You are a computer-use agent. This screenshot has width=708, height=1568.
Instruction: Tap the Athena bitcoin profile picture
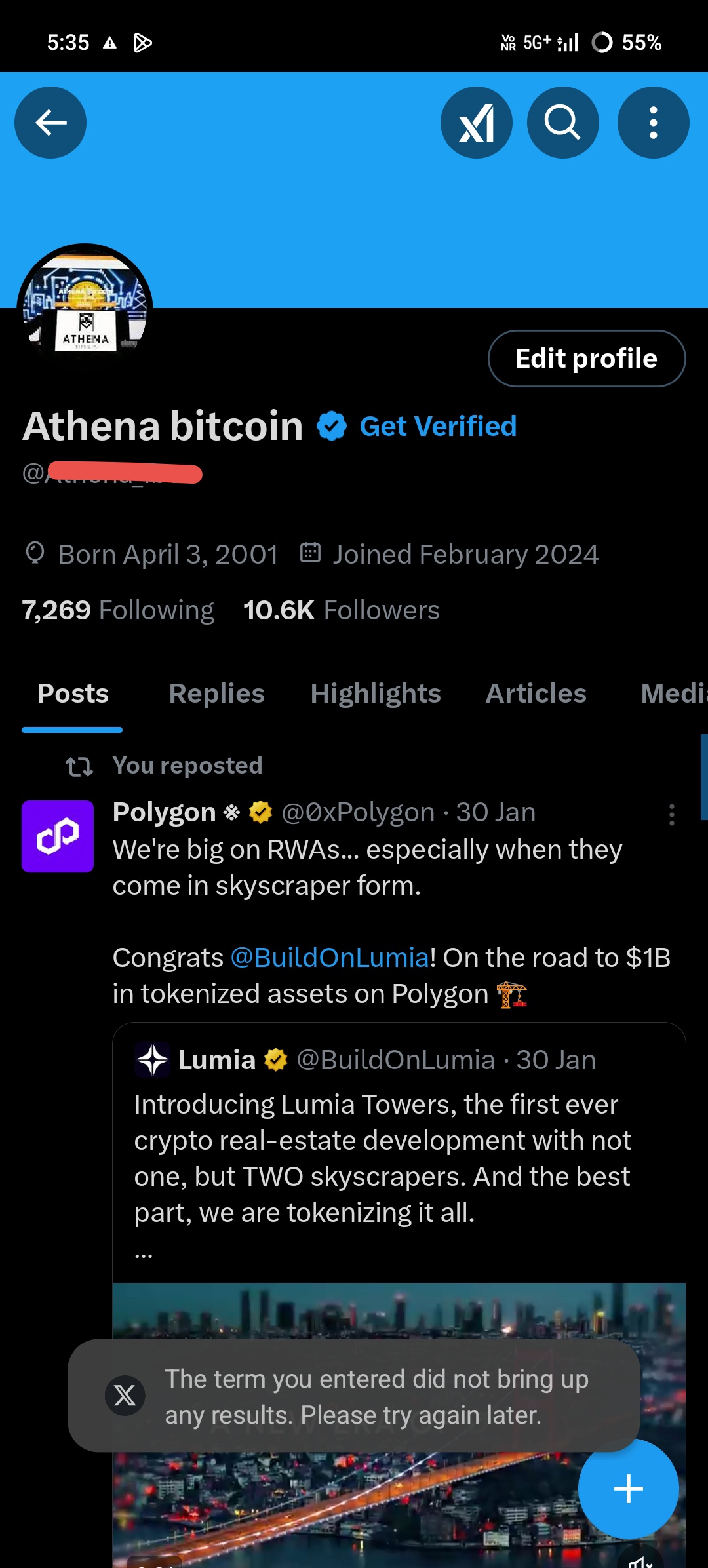coord(85,308)
